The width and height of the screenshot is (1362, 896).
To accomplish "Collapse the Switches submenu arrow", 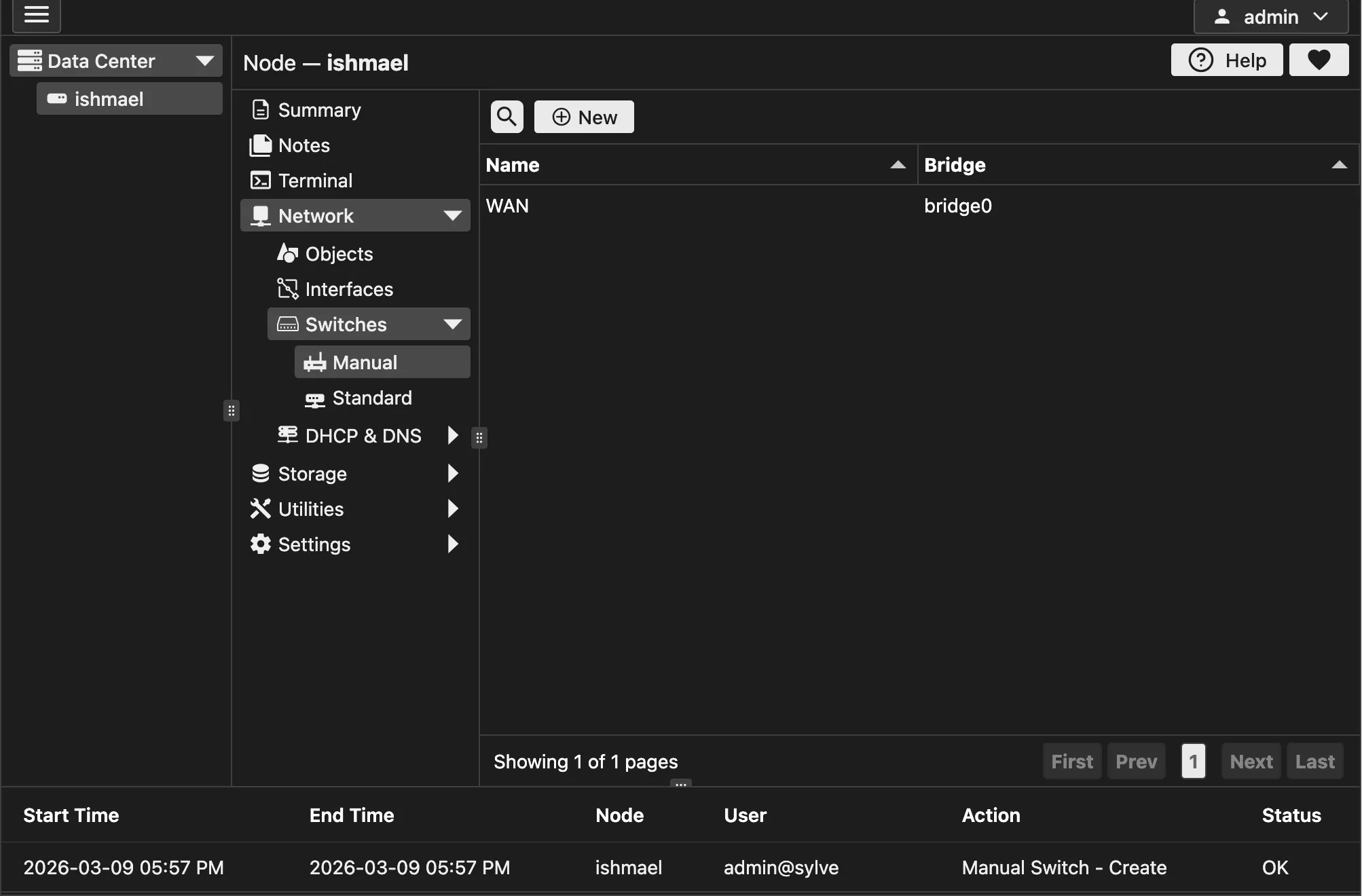I will click(452, 324).
